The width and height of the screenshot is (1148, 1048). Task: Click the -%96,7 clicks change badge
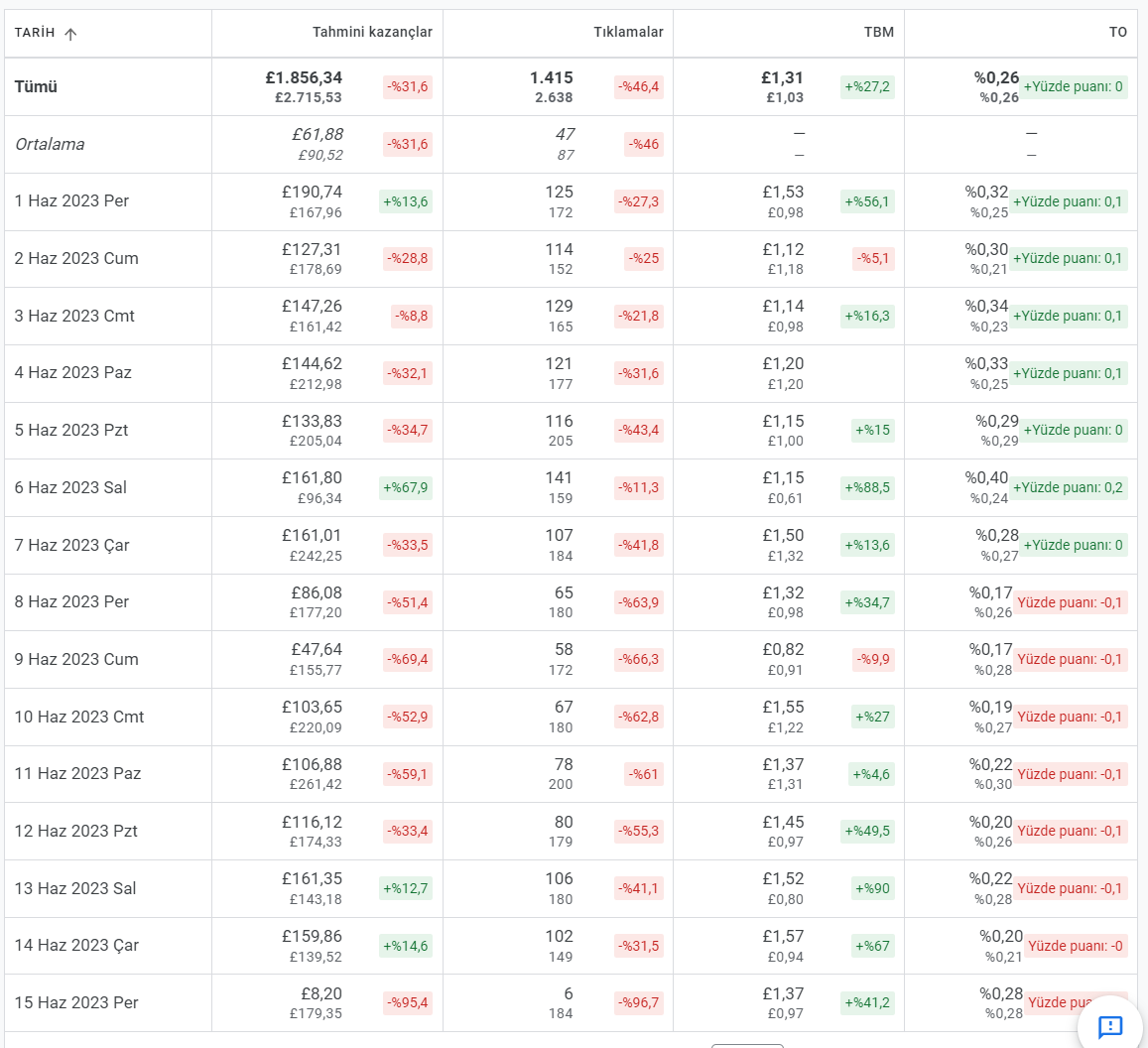pos(639,1002)
